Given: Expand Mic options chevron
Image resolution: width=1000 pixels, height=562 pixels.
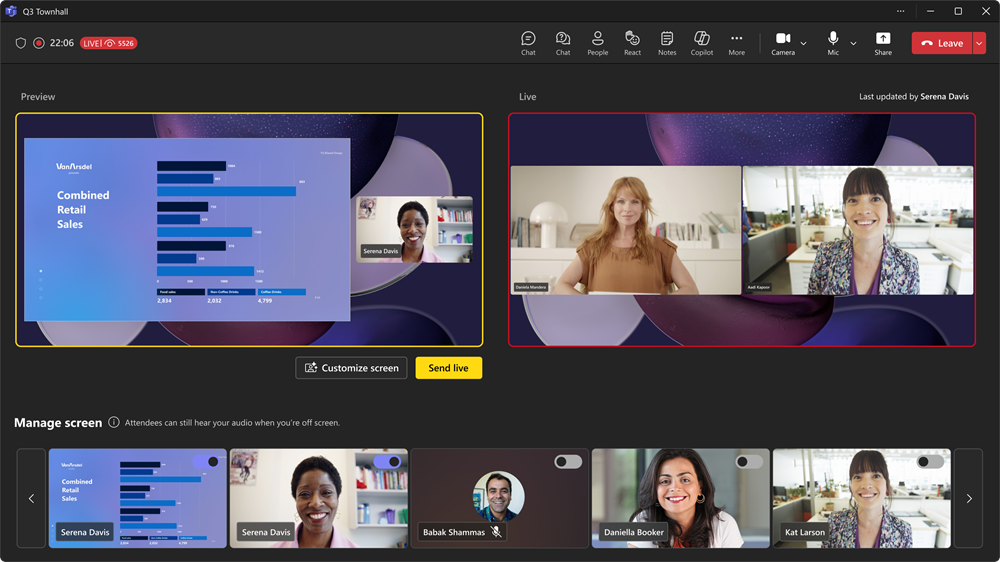Looking at the screenshot, I should [x=853, y=43].
